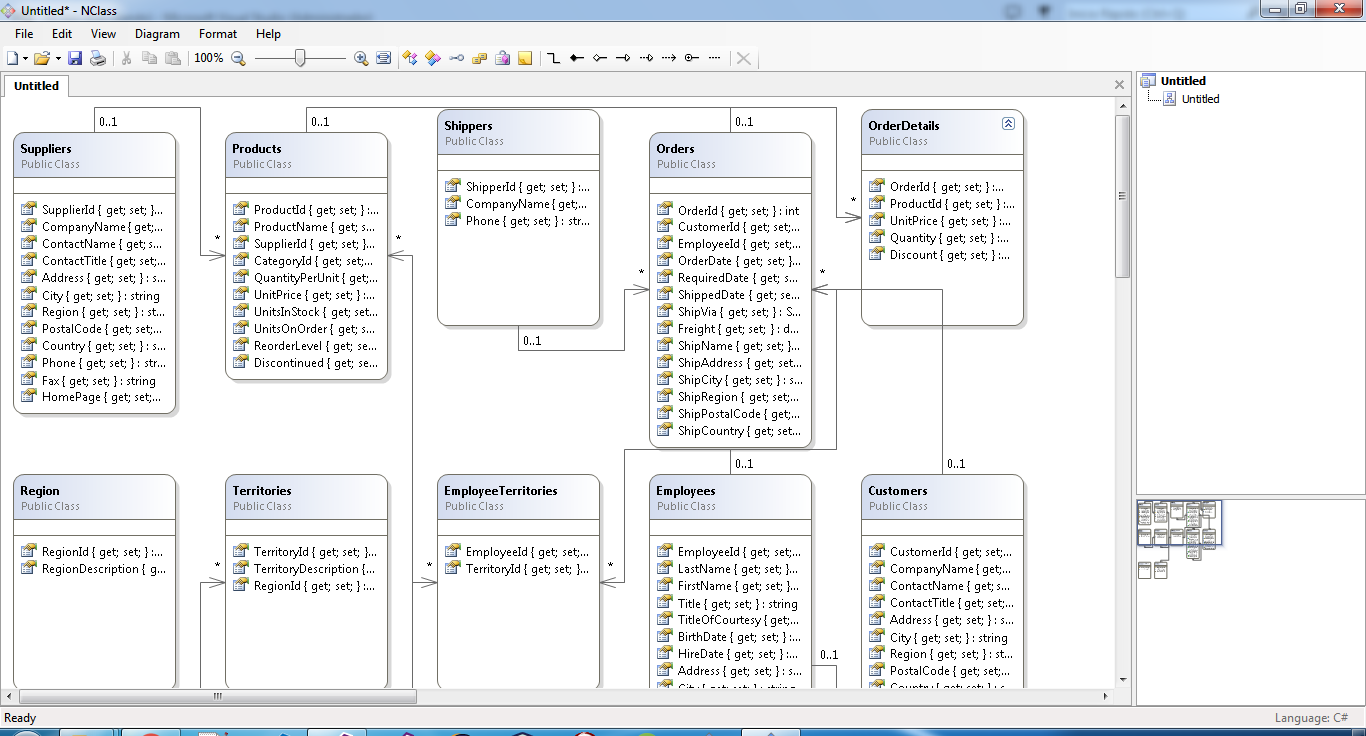Open the File menu

coord(24,34)
